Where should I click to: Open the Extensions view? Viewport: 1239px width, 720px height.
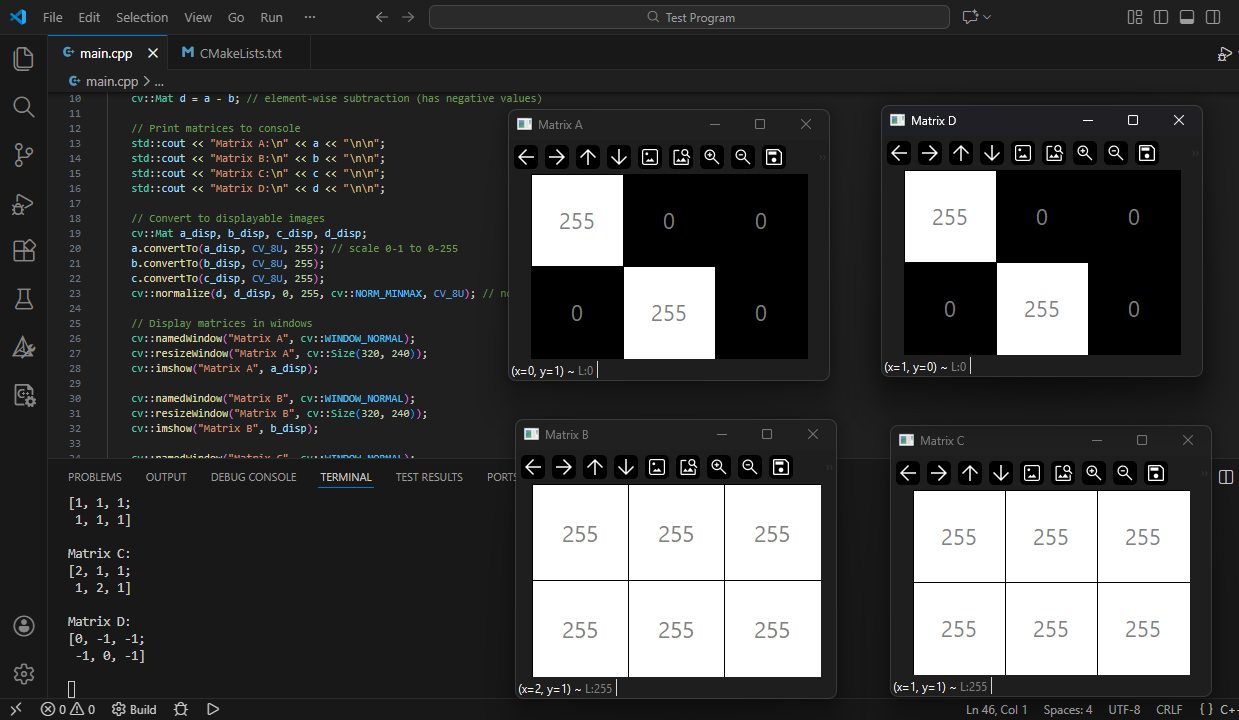click(x=24, y=251)
